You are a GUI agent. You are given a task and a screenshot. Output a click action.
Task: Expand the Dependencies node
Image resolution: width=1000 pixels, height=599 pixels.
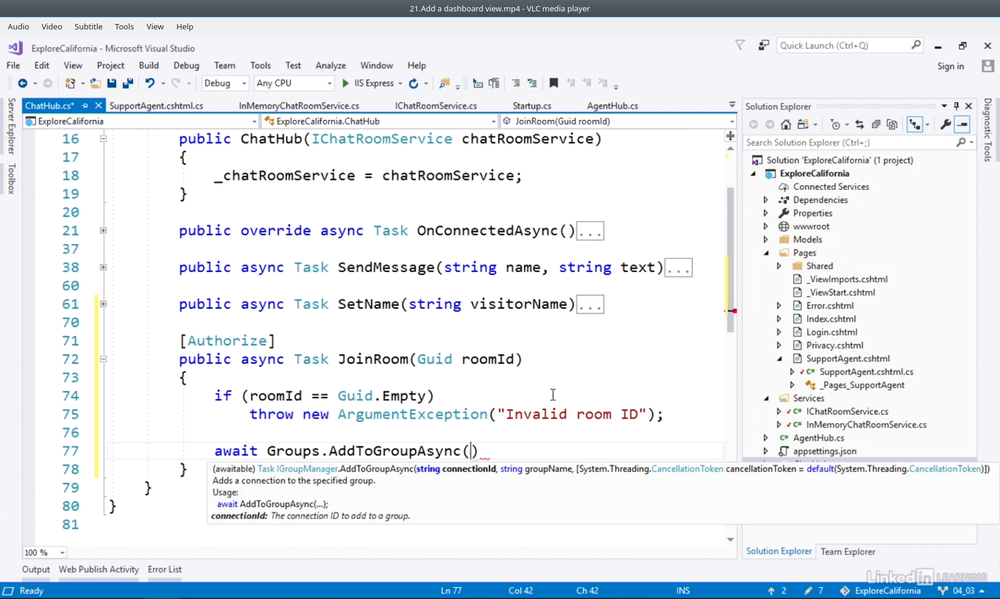[x=766, y=200]
